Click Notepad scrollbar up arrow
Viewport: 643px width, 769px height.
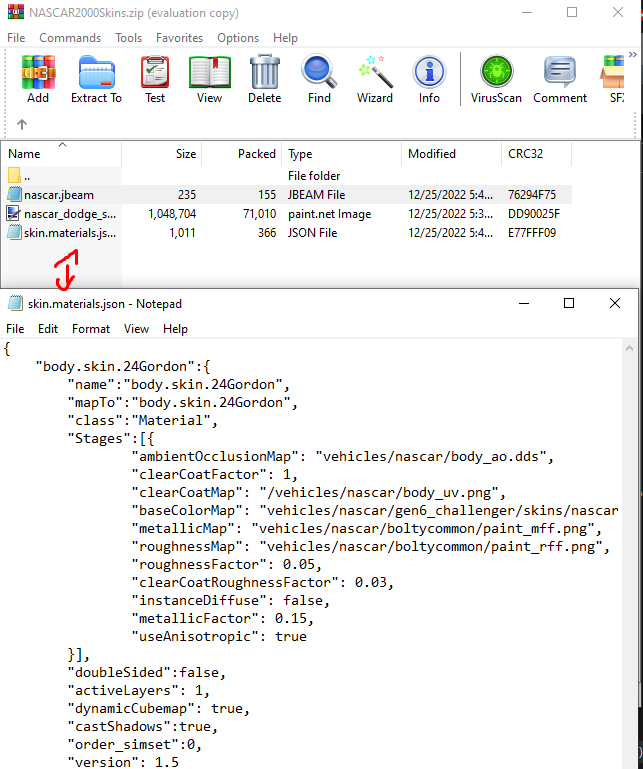coord(629,349)
